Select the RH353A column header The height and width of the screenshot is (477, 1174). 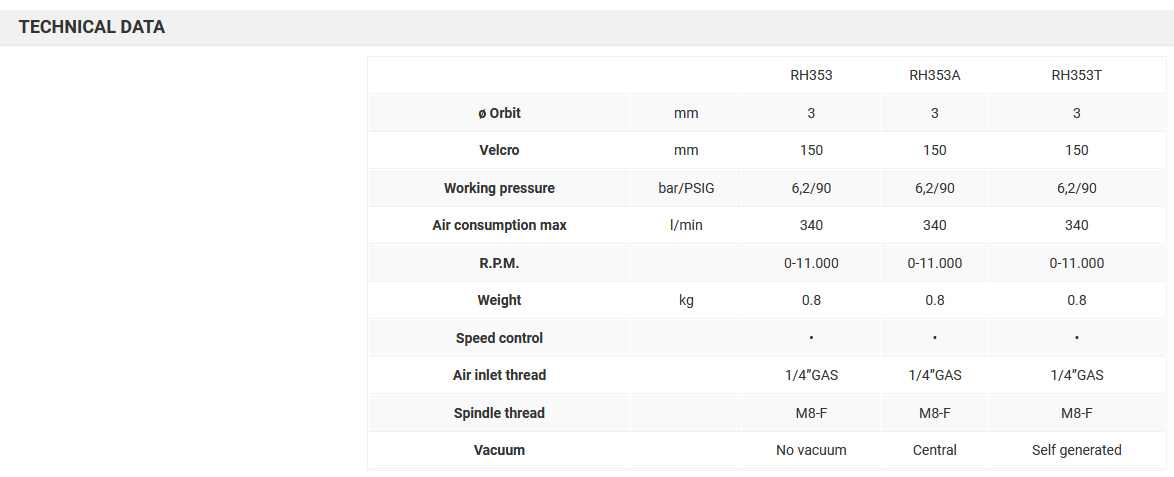click(935, 75)
